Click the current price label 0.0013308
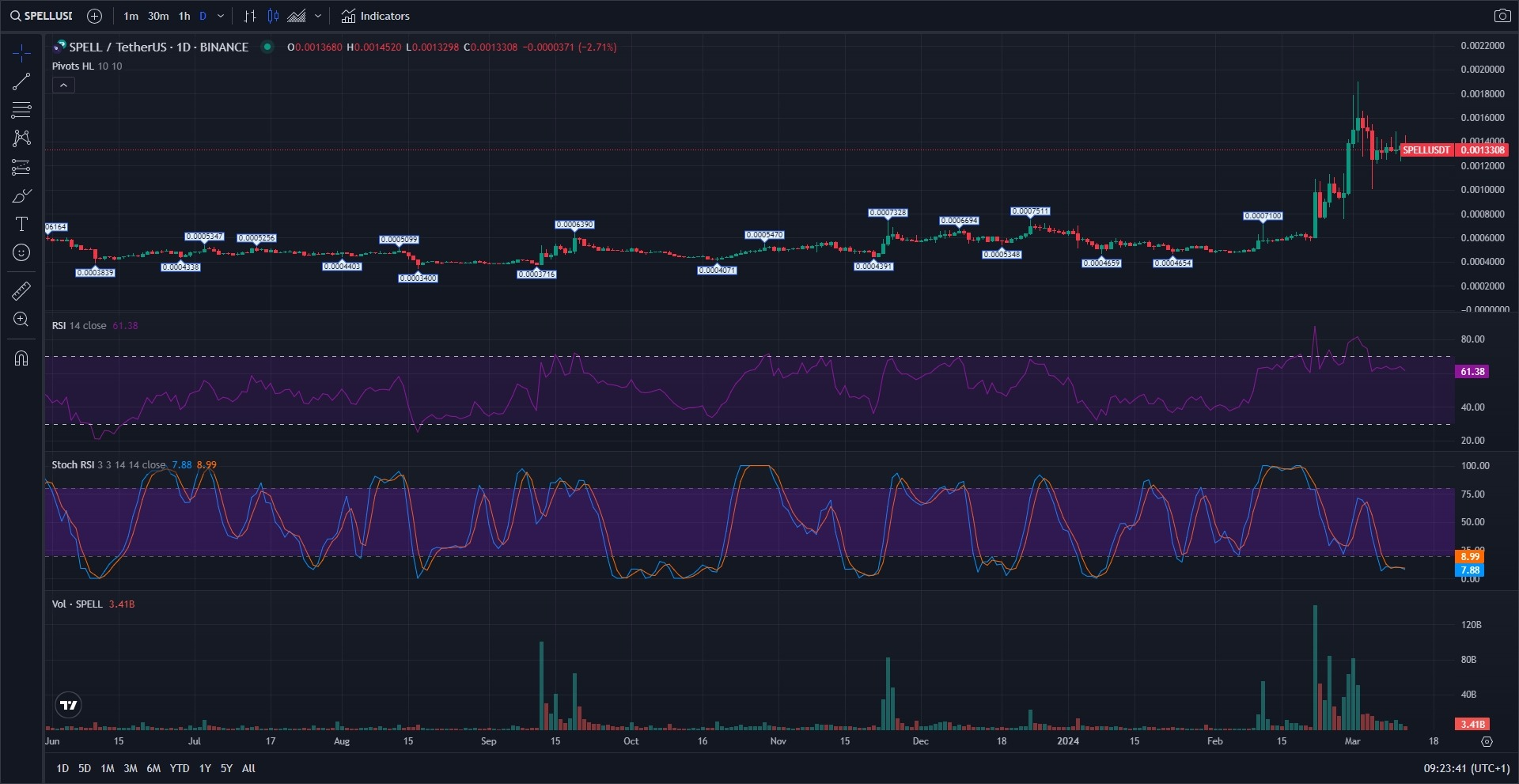The image size is (1519, 784). click(1482, 150)
